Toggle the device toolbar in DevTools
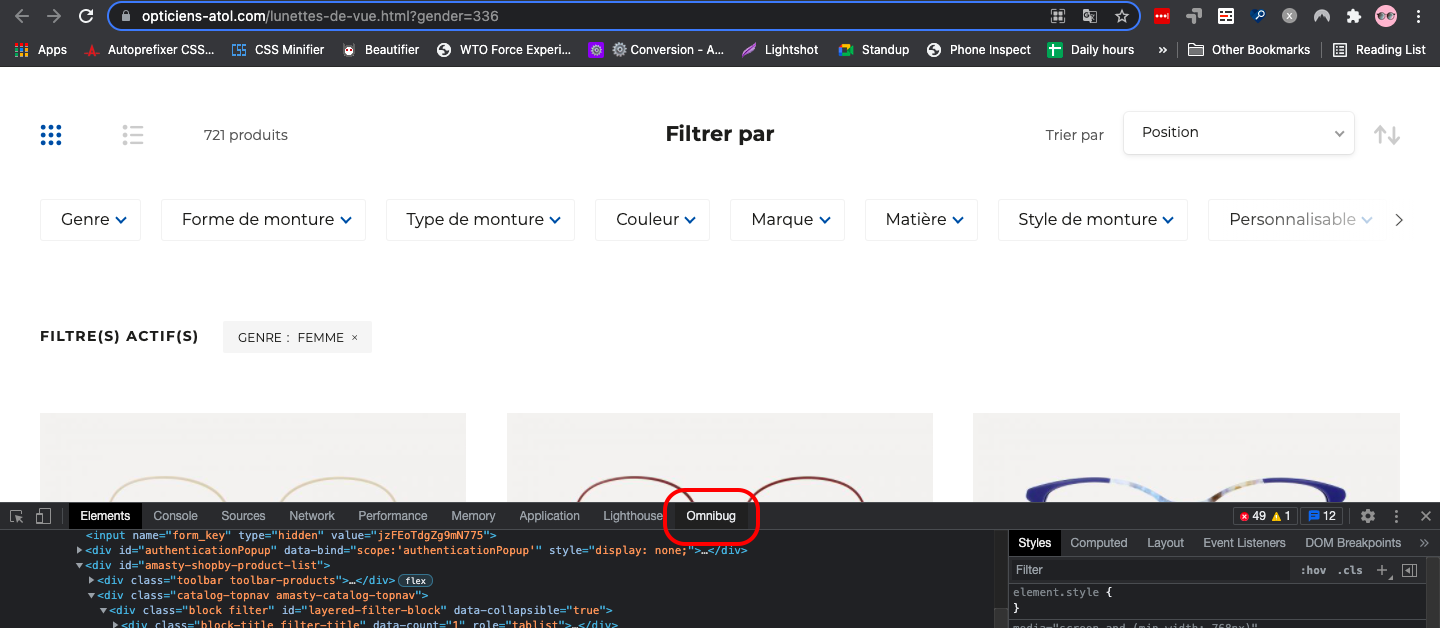 (x=43, y=516)
